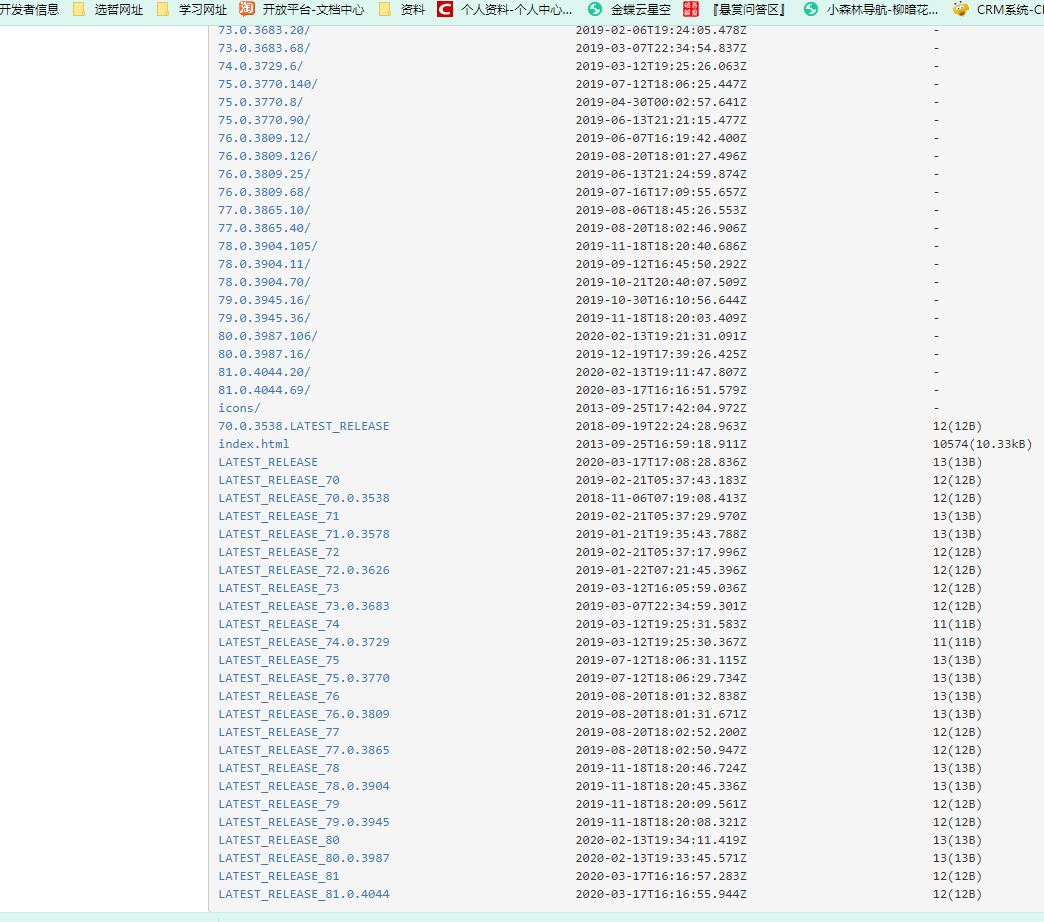Click the orange CRM系统 bookmark icon
Screen dimensions: 1044x922
point(959,11)
